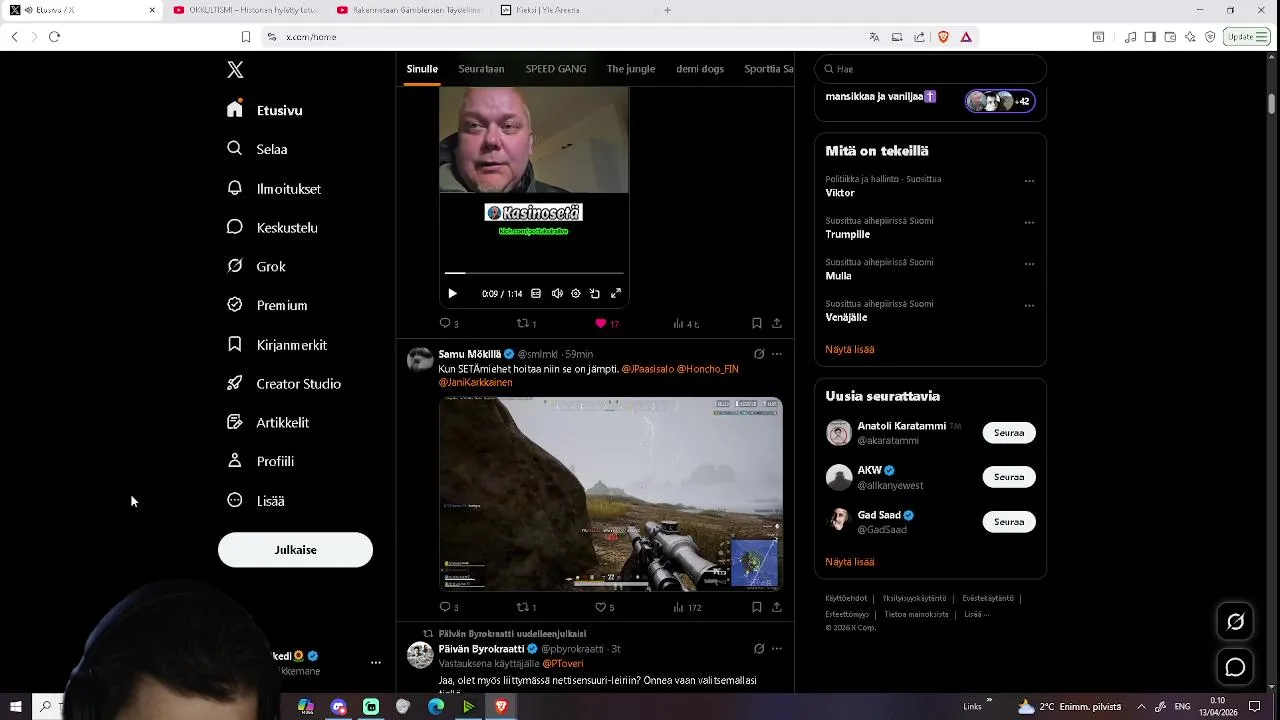1280x720 pixels.
Task: Seek on the video progress bar
Action: tap(534, 272)
